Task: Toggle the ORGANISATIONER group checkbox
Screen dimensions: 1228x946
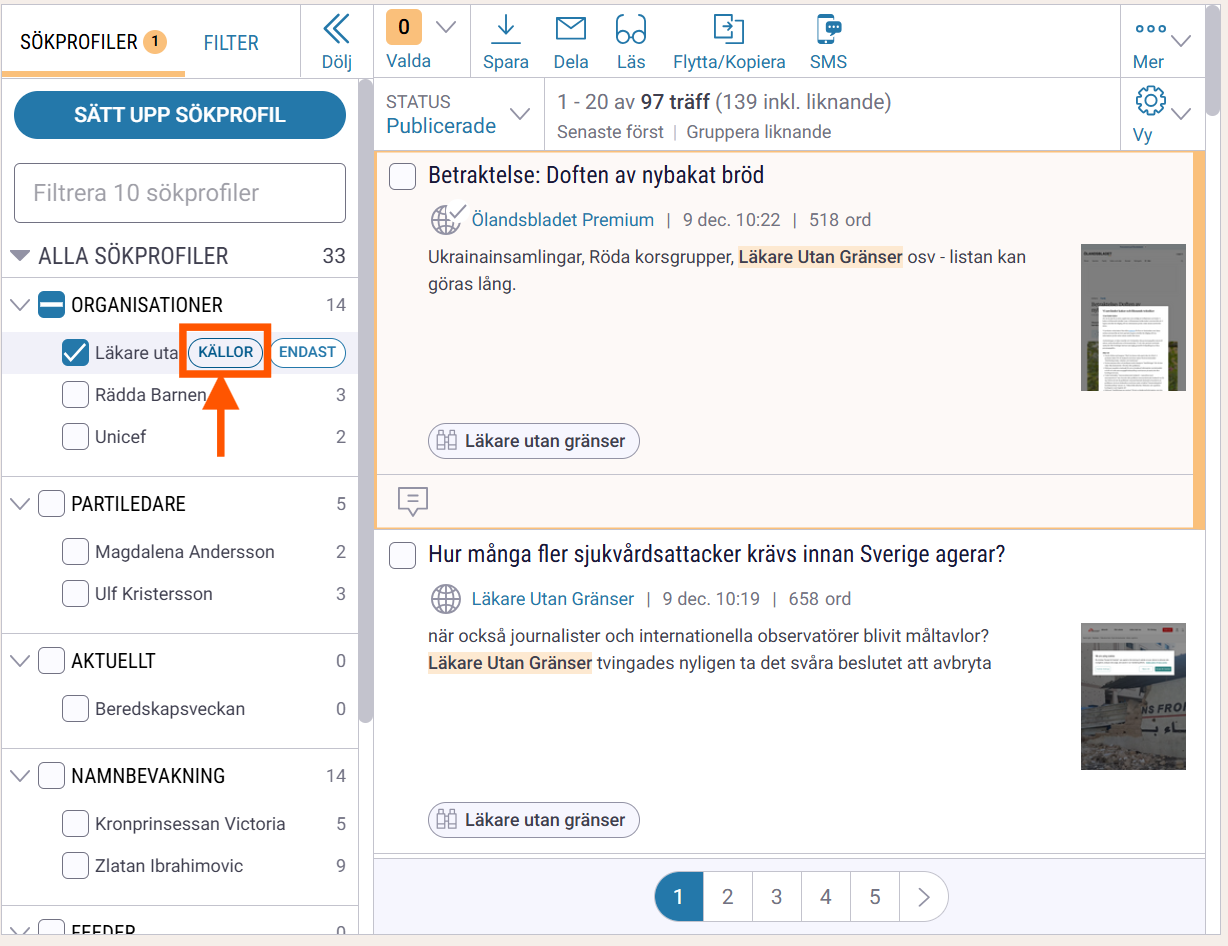Action: coord(51,305)
